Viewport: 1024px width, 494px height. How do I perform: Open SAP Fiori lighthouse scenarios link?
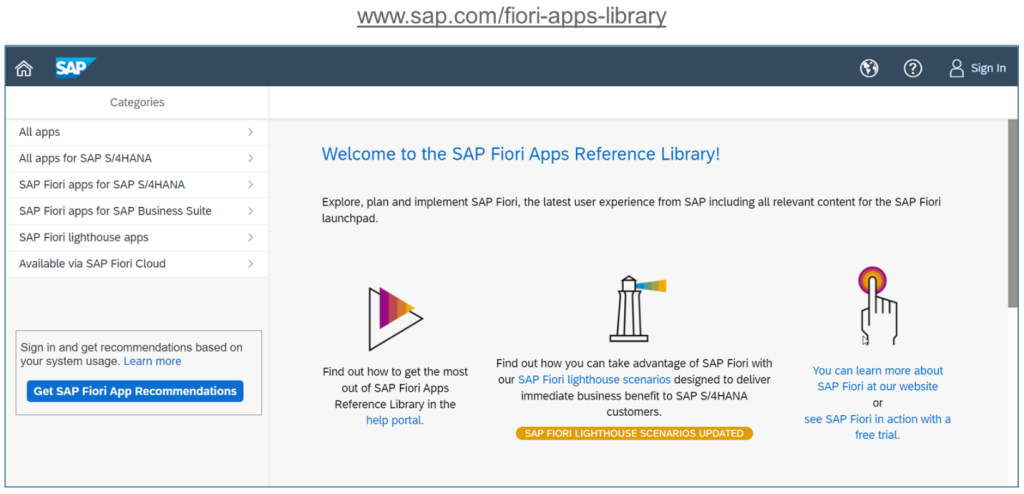[x=594, y=380]
